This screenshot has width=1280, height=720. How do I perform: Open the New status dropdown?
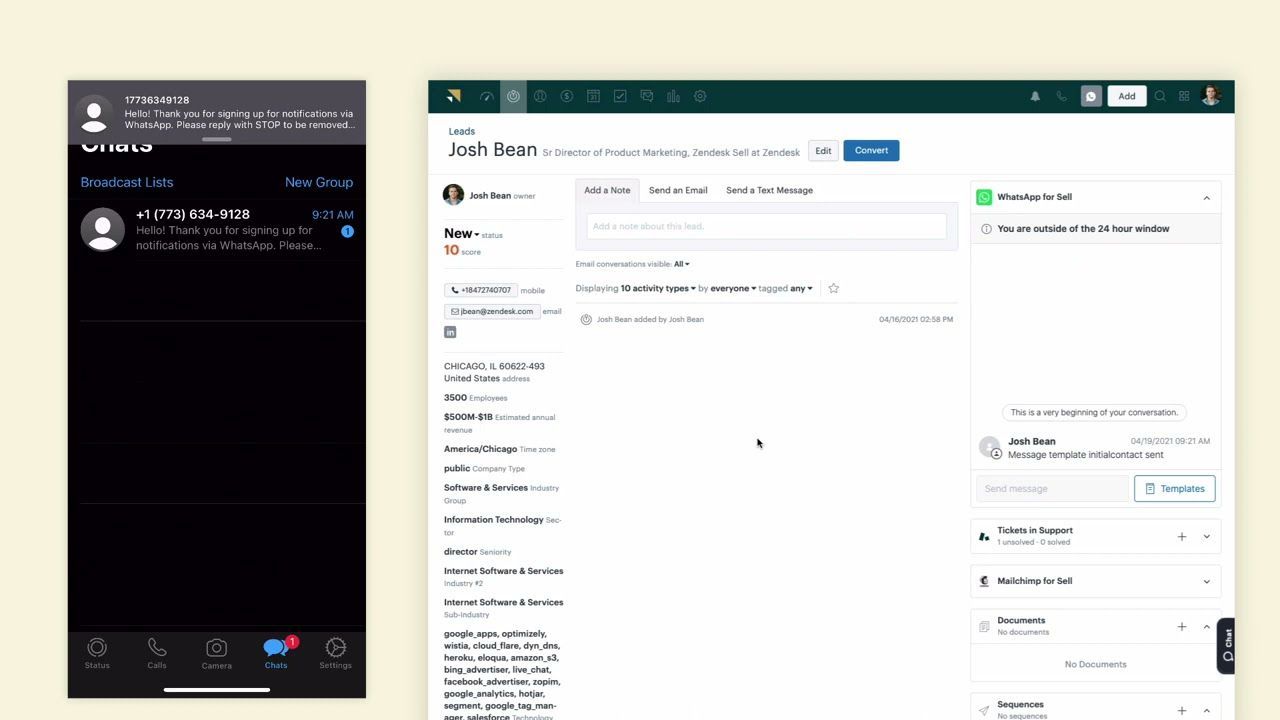click(461, 233)
